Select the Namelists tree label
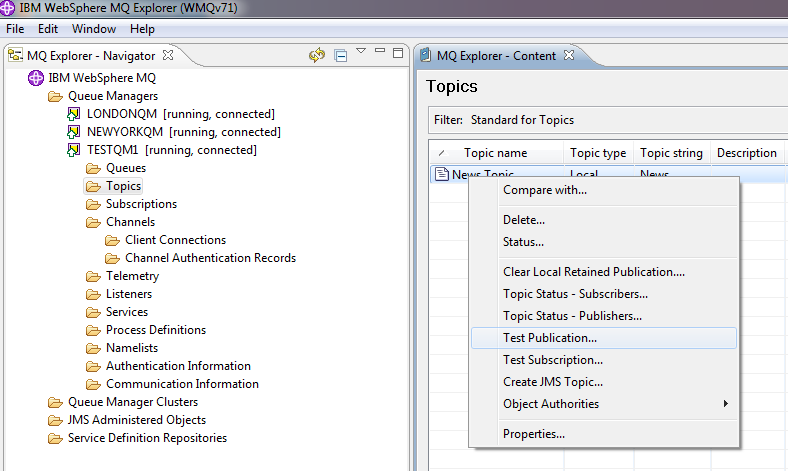 coord(132,348)
